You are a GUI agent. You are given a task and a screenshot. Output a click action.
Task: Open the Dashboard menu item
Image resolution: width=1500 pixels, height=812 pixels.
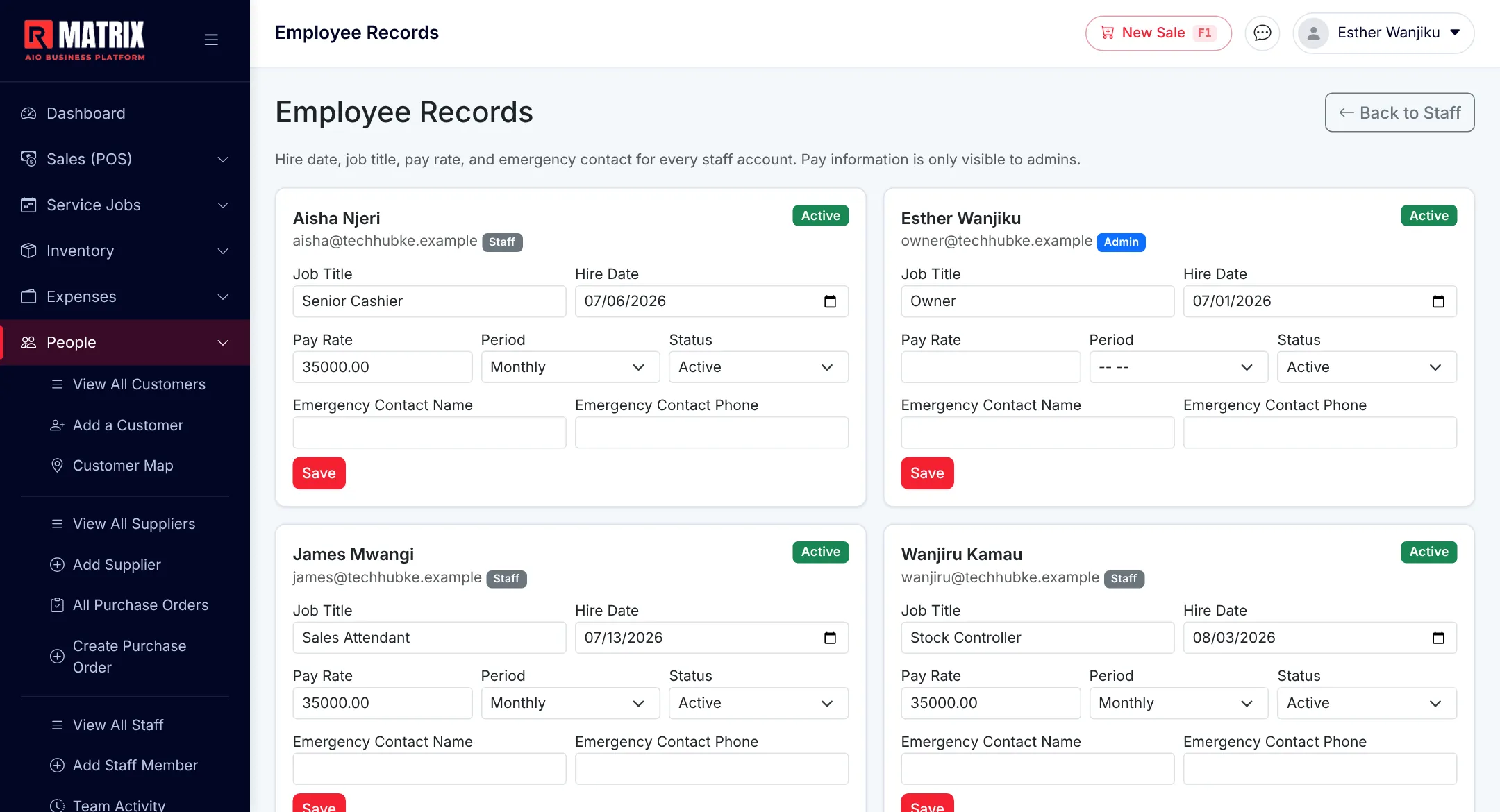pyautogui.click(x=125, y=113)
